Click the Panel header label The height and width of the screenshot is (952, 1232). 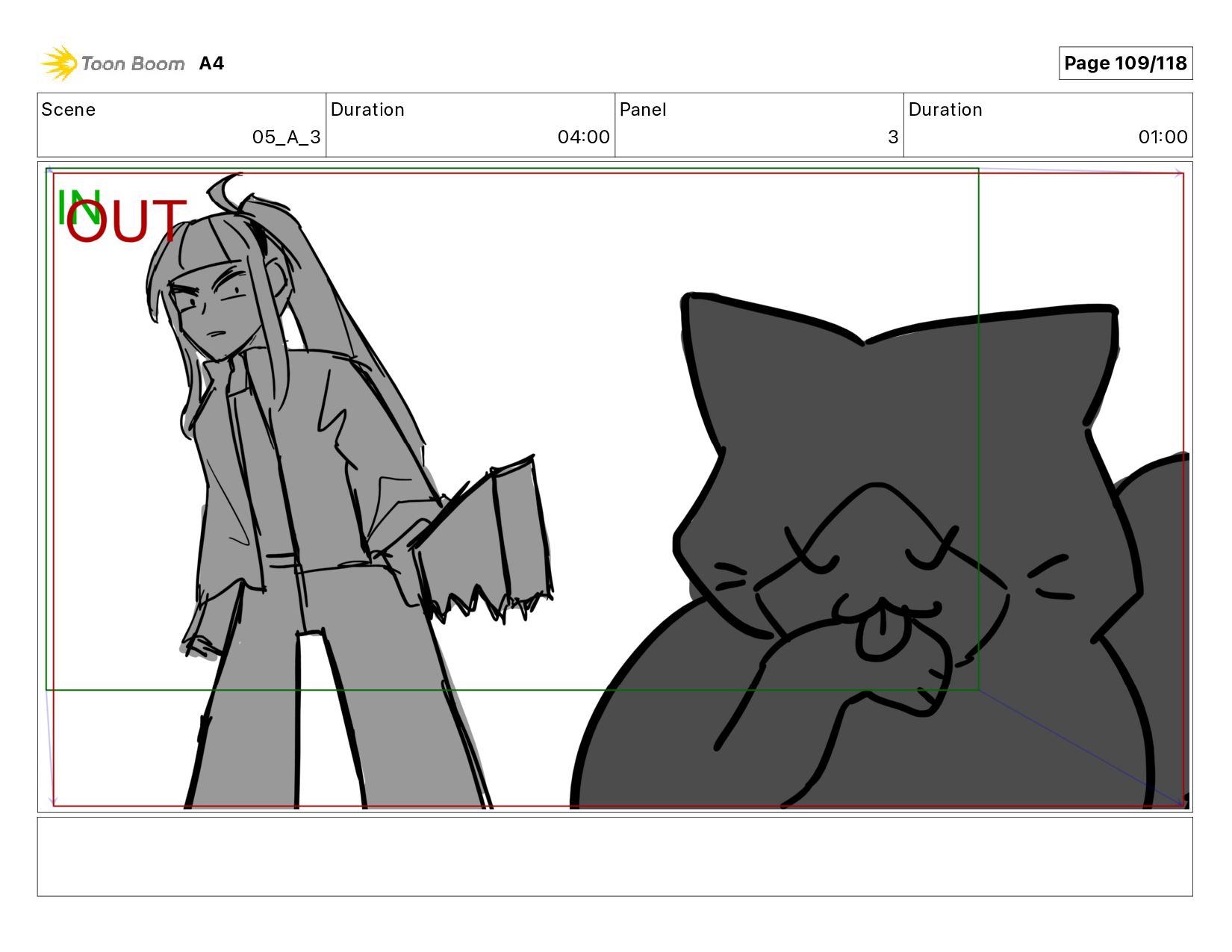click(x=643, y=110)
